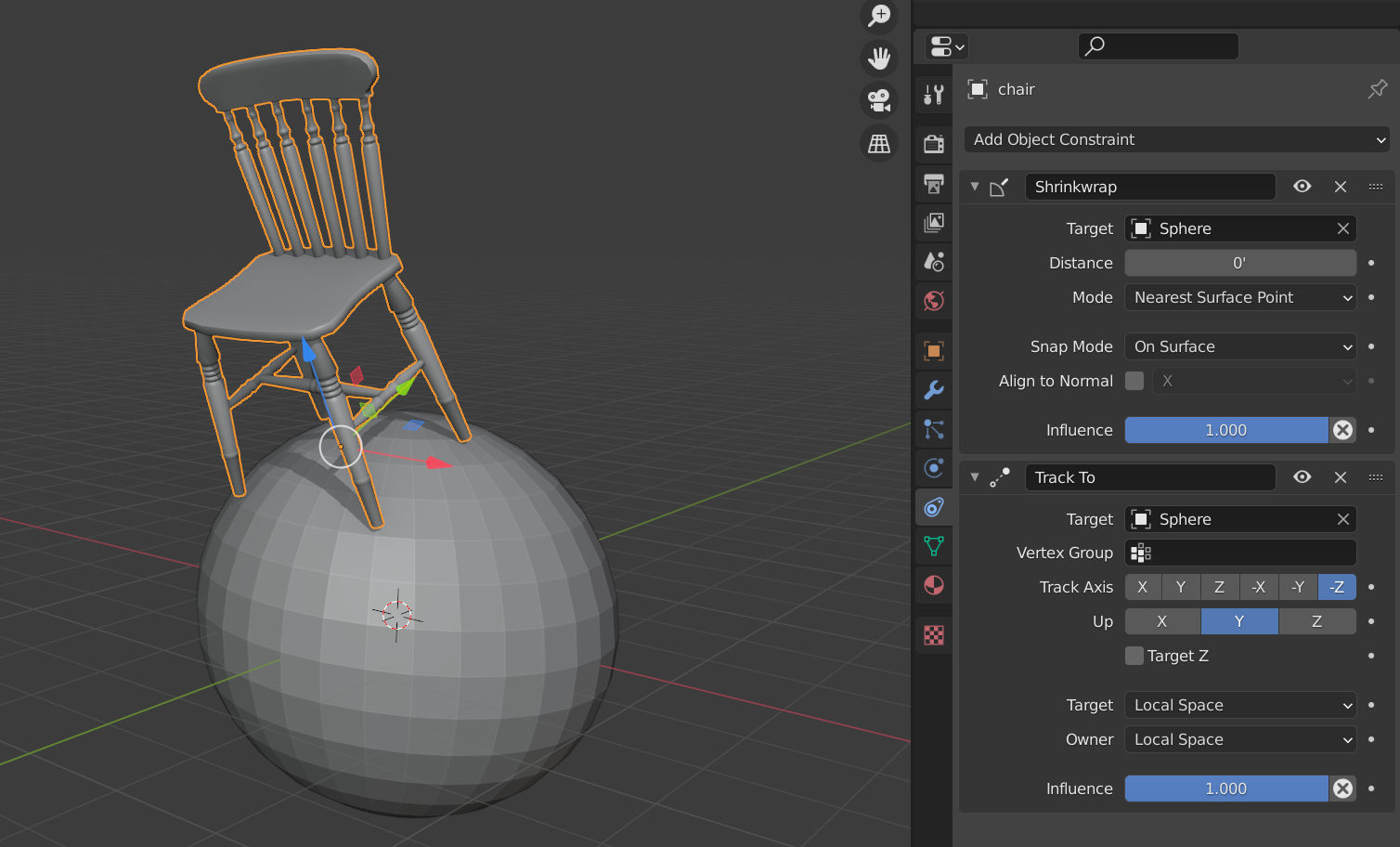
Task: Open the Object Constraints tab
Action: (934, 506)
